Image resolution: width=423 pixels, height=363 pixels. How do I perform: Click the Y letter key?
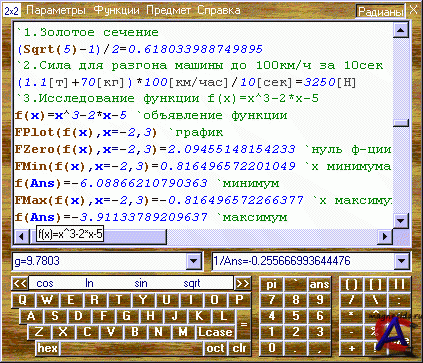[x=142, y=300]
